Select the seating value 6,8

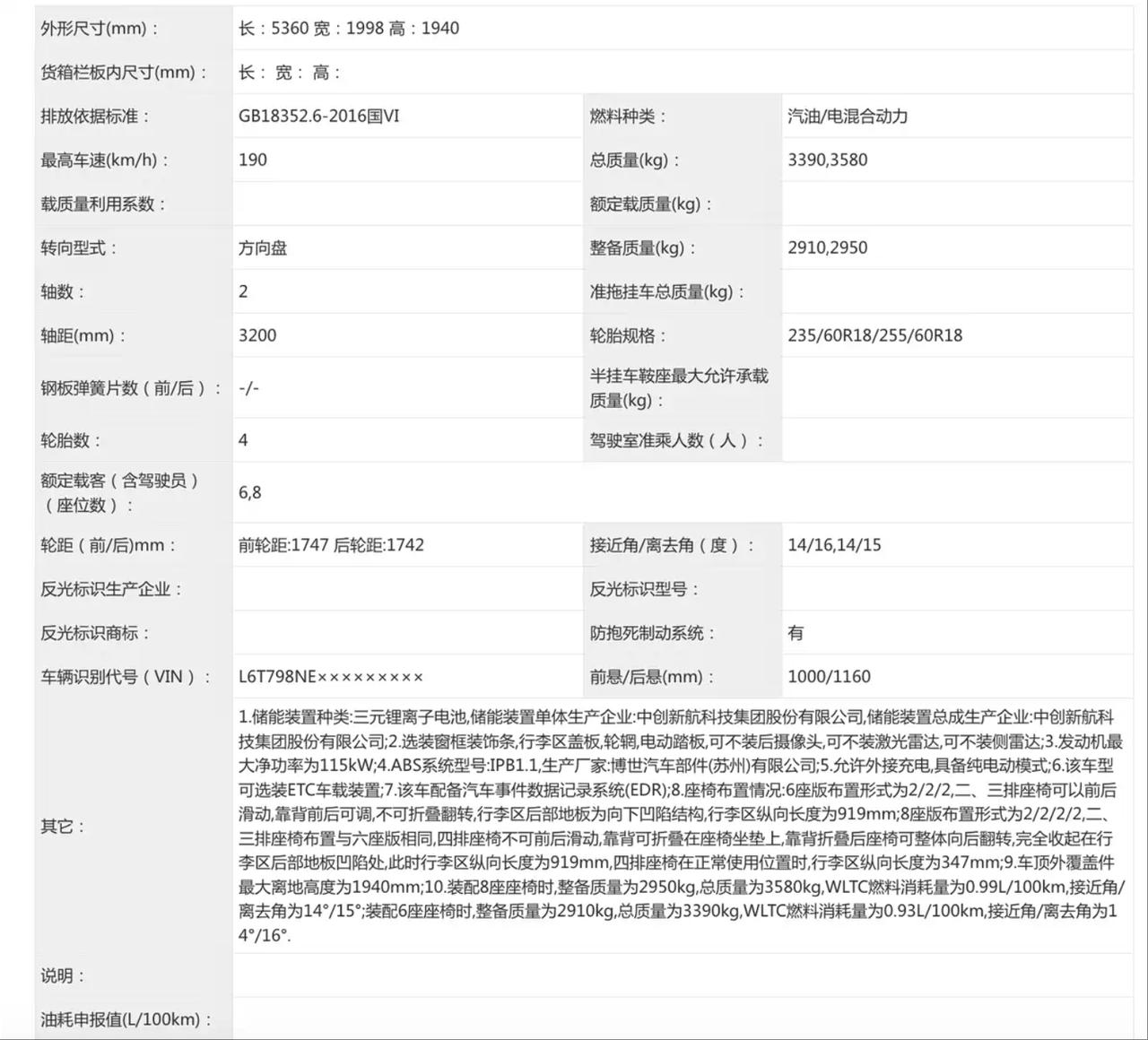[250, 493]
